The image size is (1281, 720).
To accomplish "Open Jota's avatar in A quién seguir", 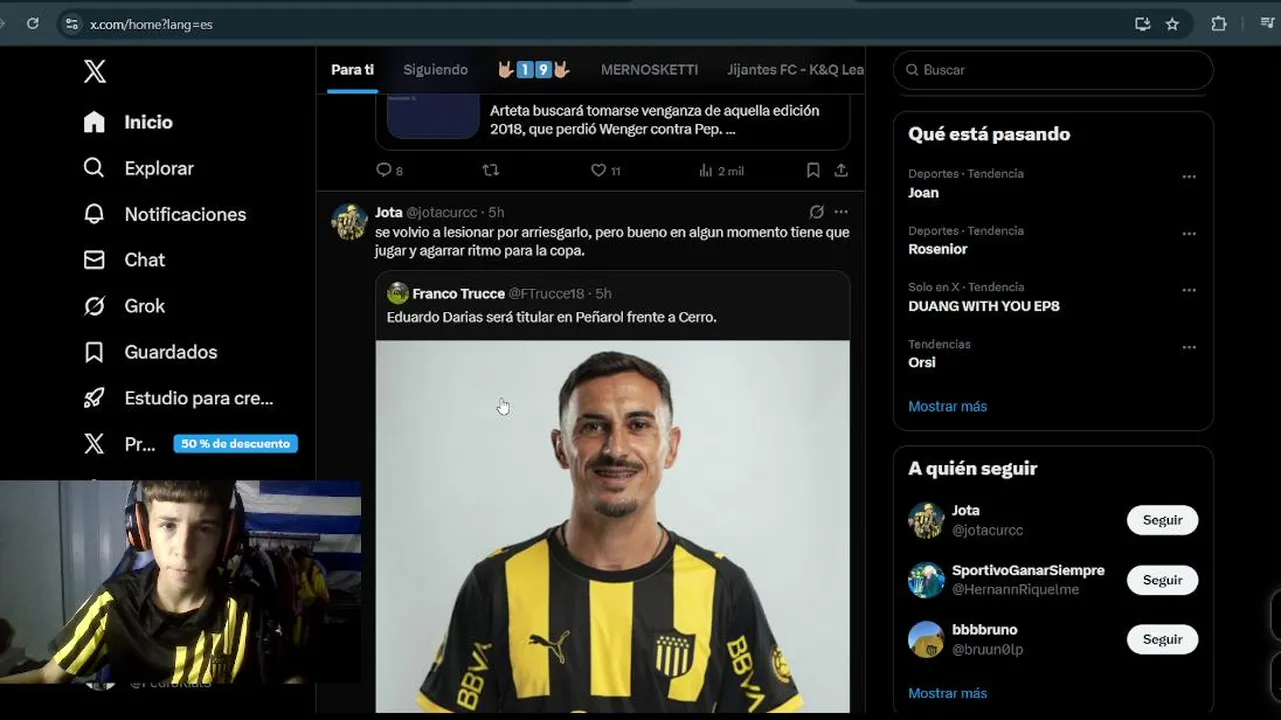I will tap(926, 520).
